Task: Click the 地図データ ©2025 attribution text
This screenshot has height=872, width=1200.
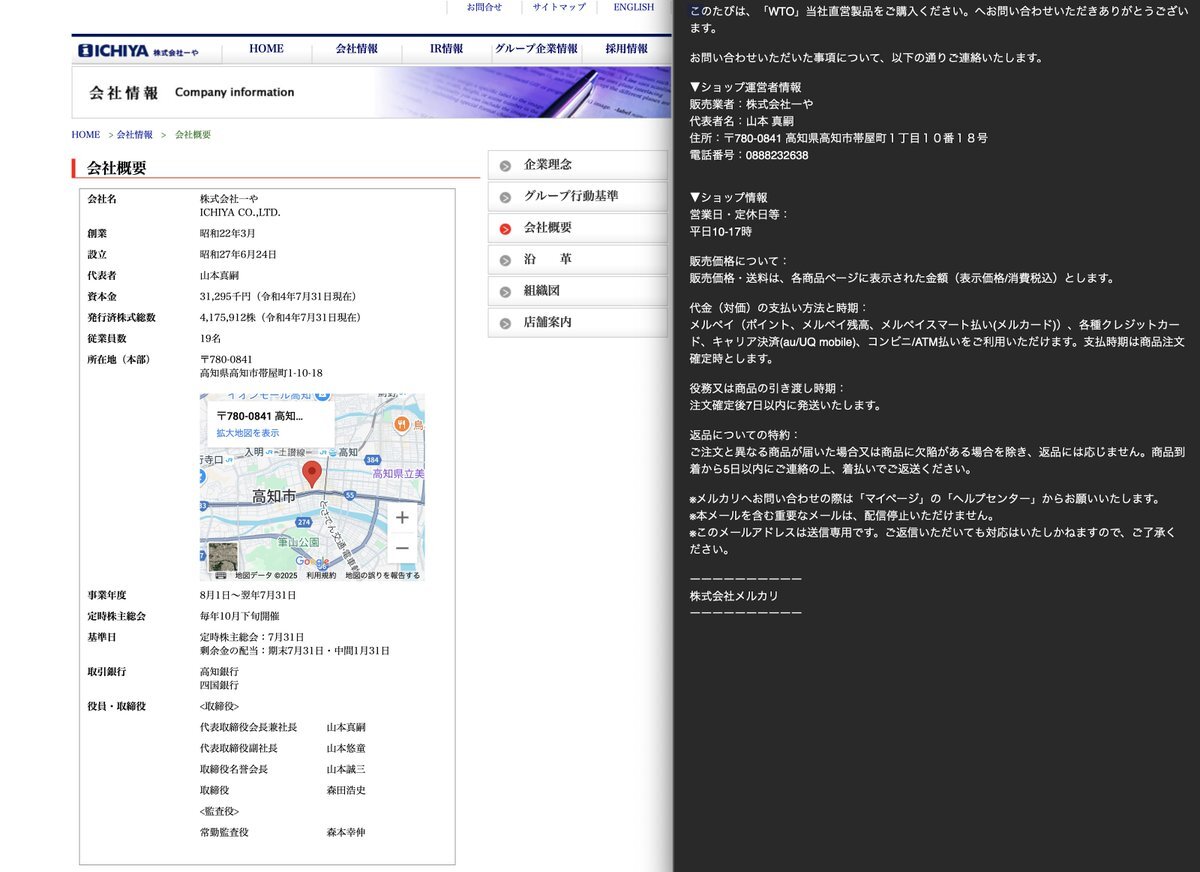Action: [266, 576]
